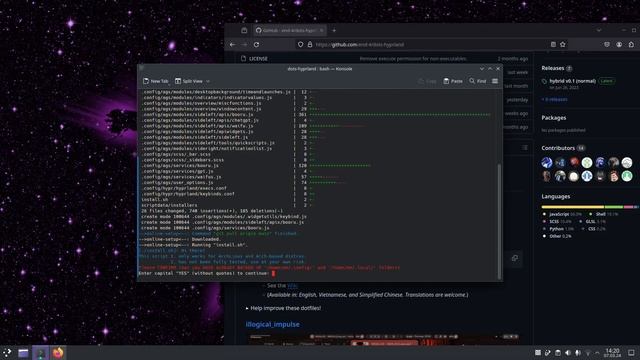Open the Split View dropdown arrow
The image size is (640, 360).
(x=208, y=81)
